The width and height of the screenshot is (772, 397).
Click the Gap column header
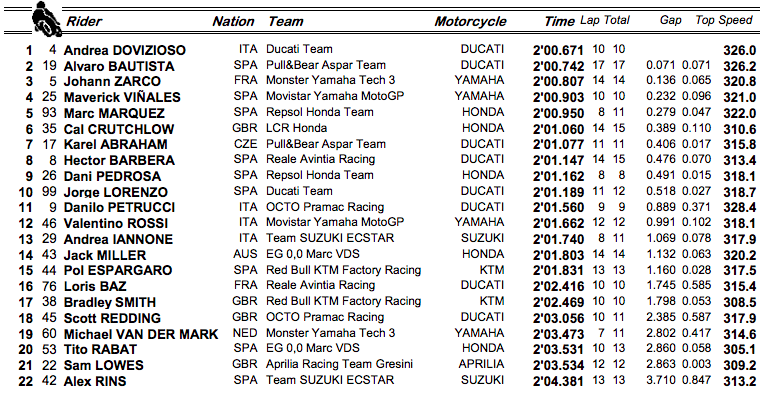[x=671, y=20]
